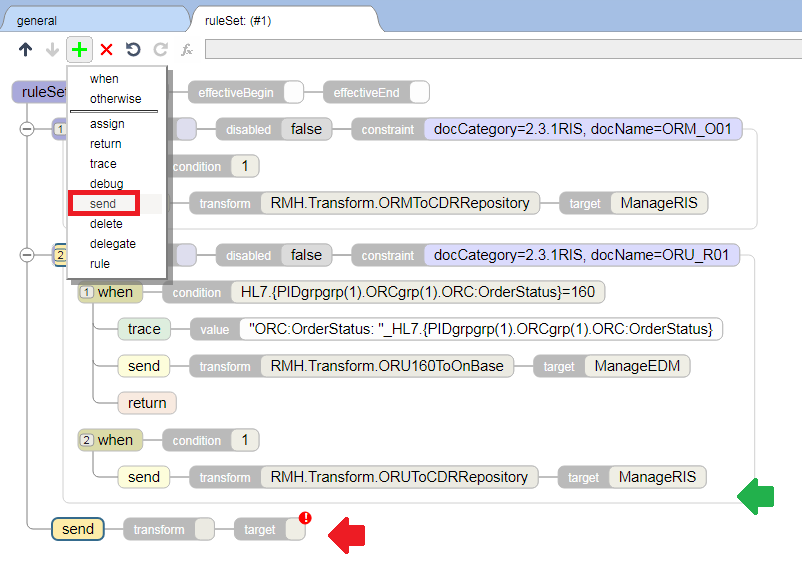Choose 'otherwise' from add menu

tap(116, 99)
